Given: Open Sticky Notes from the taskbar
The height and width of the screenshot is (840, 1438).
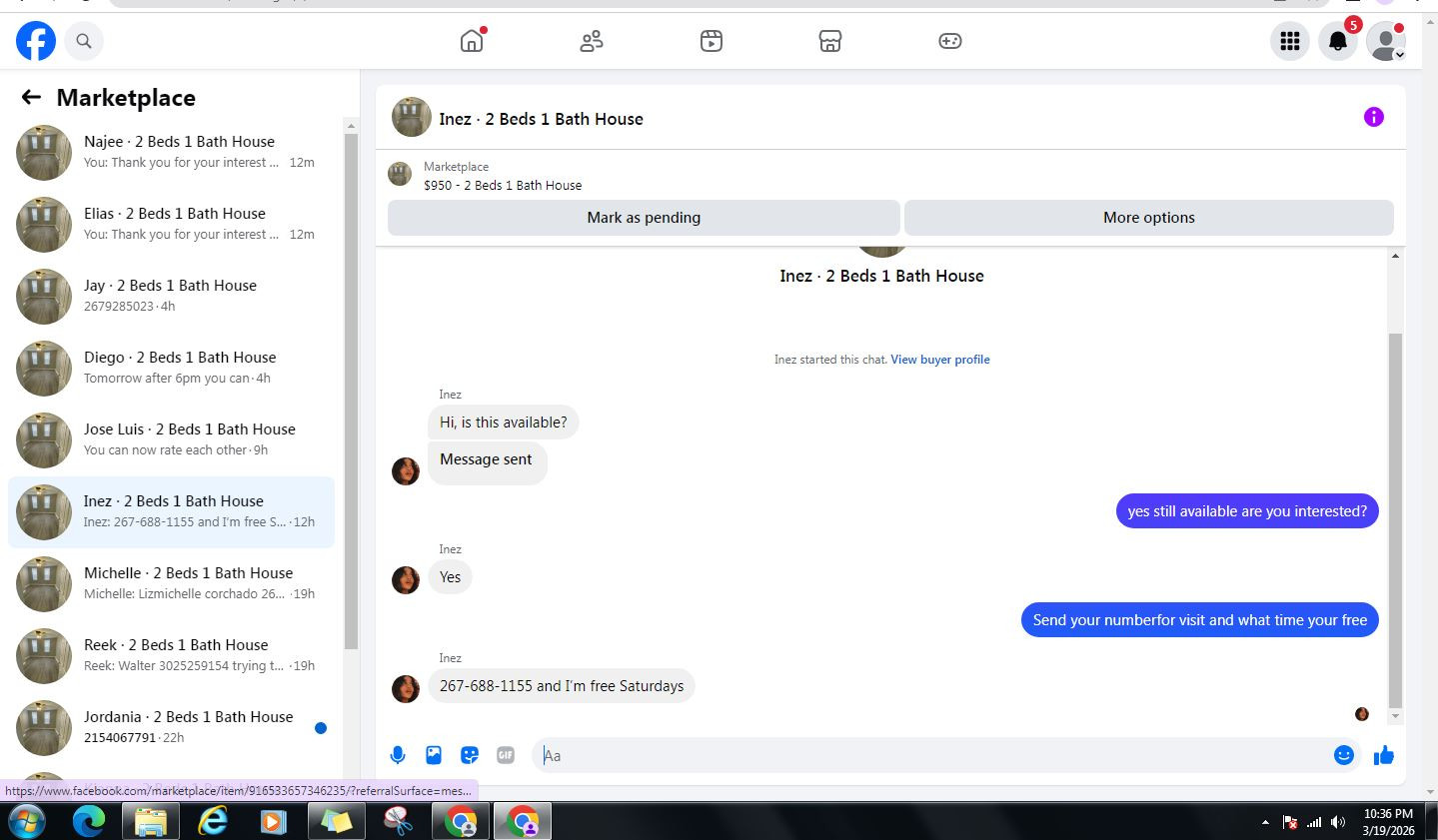Looking at the screenshot, I should (x=337, y=822).
